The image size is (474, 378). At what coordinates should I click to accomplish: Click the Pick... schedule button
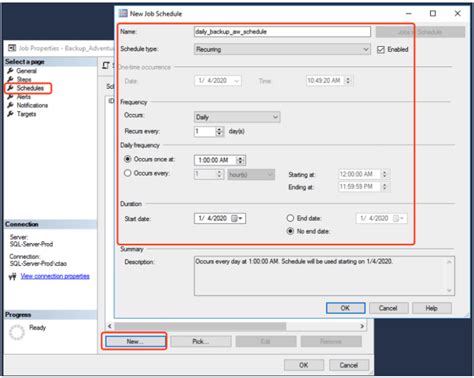pyautogui.click(x=201, y=341)
